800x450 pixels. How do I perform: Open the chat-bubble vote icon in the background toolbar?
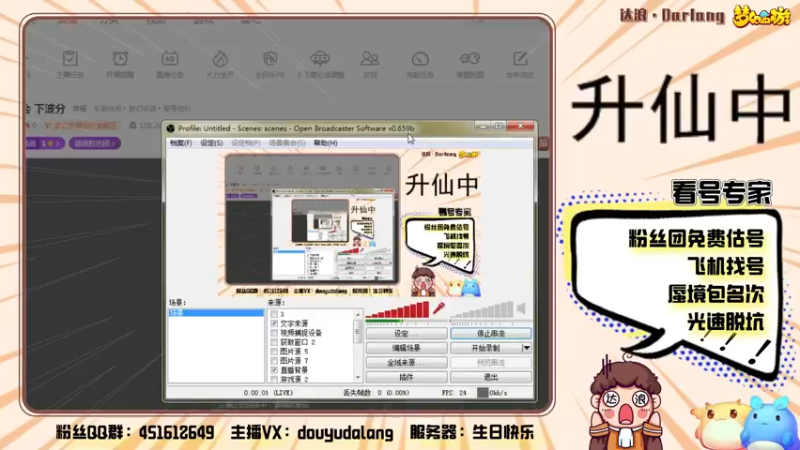tap(469, 58)
